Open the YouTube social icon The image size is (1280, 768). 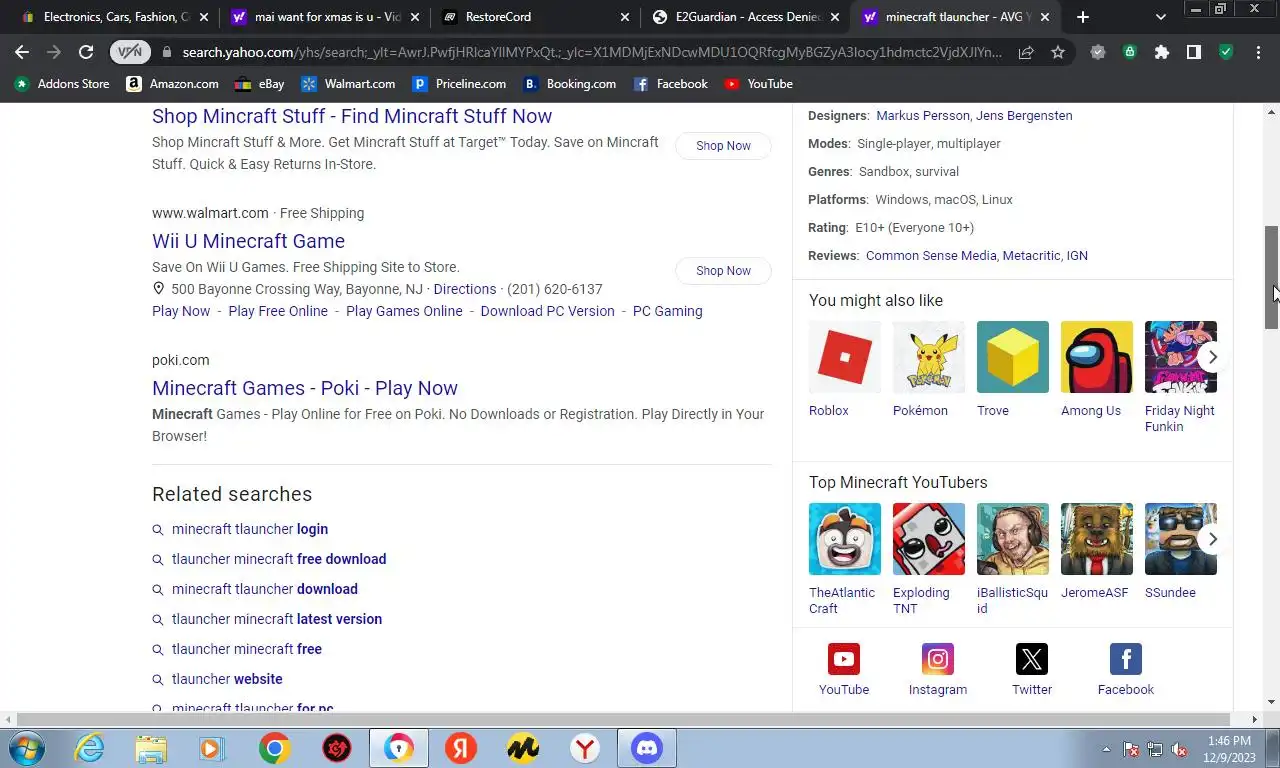tap(844, 659)
